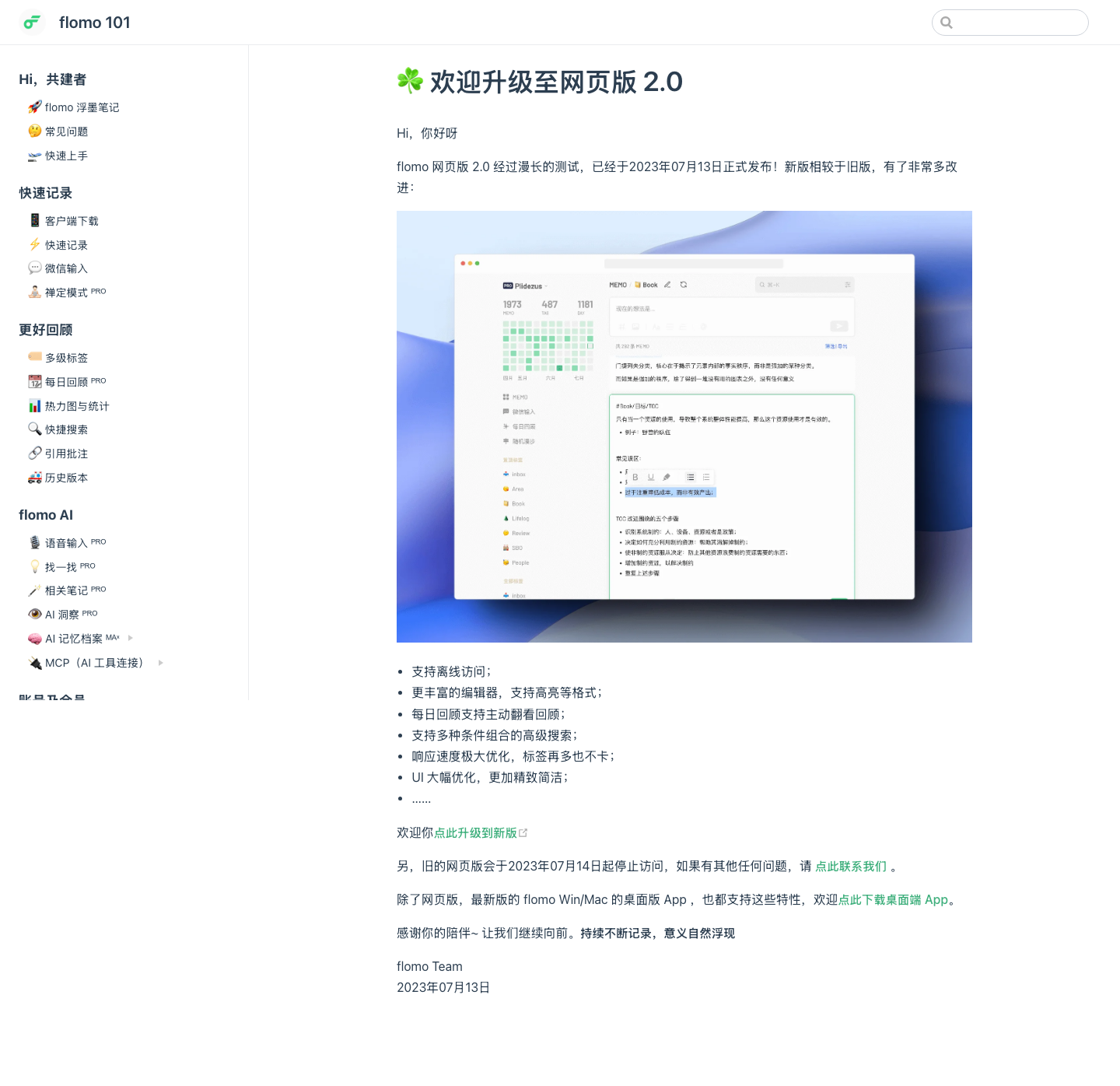The image size is (1120, 1086).
Task: Click the flomo 2.0 screenshot image
Action: [x=684, y=426]
